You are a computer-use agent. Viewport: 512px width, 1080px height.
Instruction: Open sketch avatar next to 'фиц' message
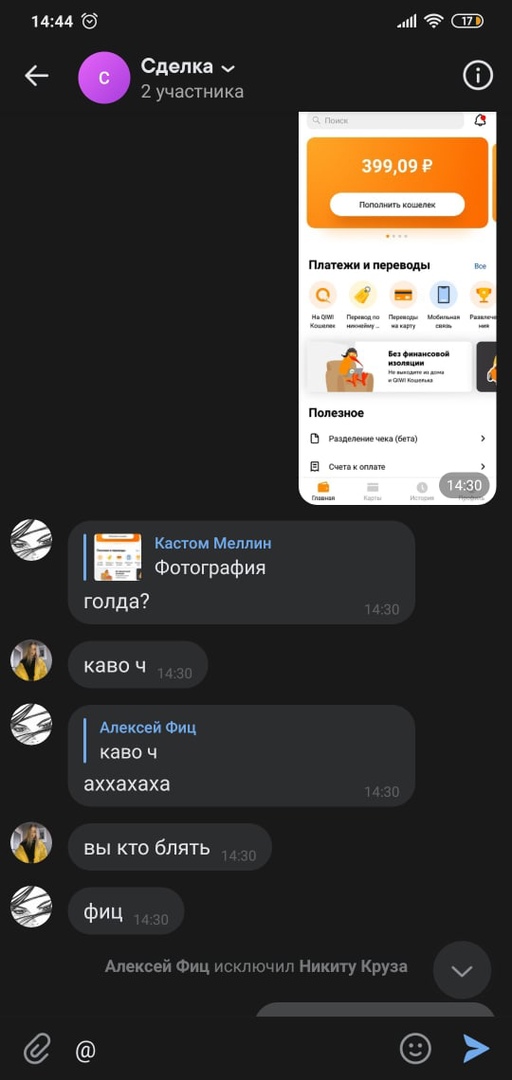(x=32, y=906)
